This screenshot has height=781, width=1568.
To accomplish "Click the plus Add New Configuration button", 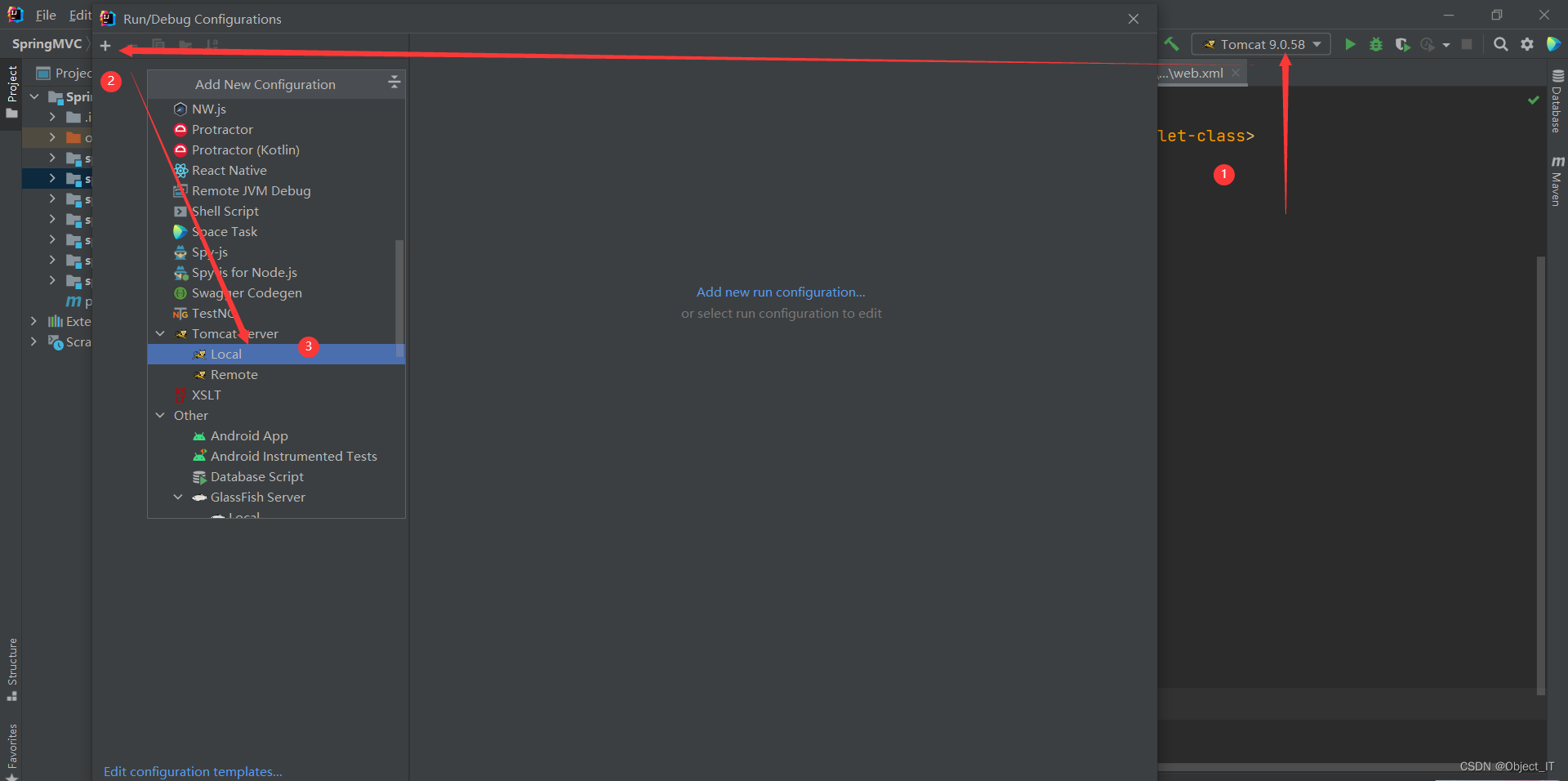I will (105, 46).
